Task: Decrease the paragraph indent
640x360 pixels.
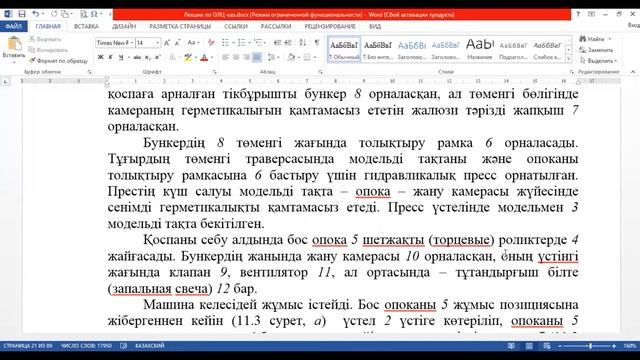Action: click(x=278, y=42)
